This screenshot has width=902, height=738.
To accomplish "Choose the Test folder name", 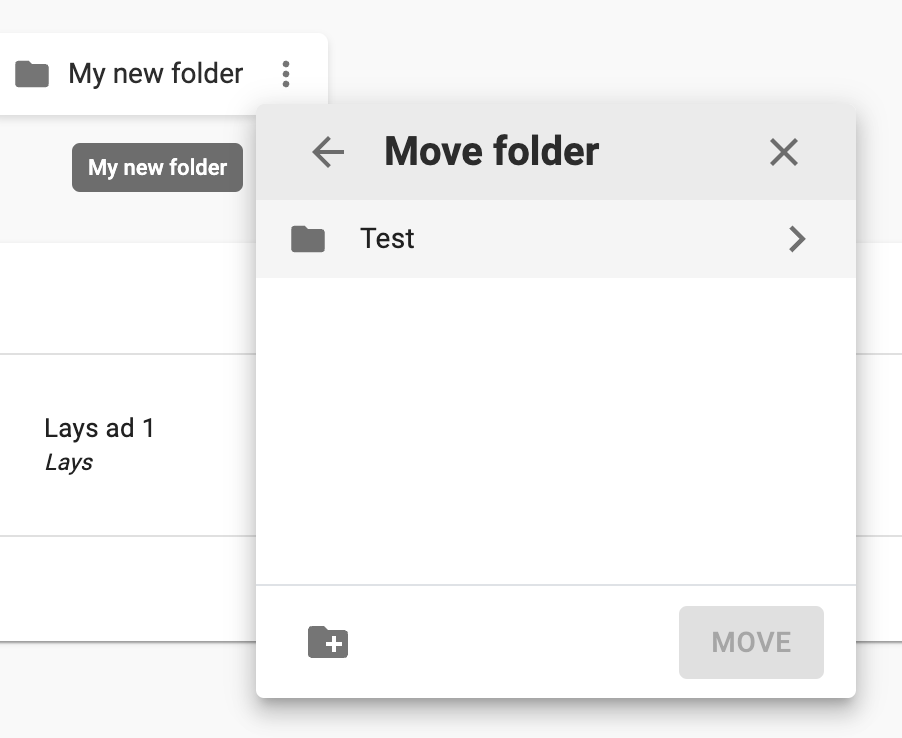I will point(387,239).
